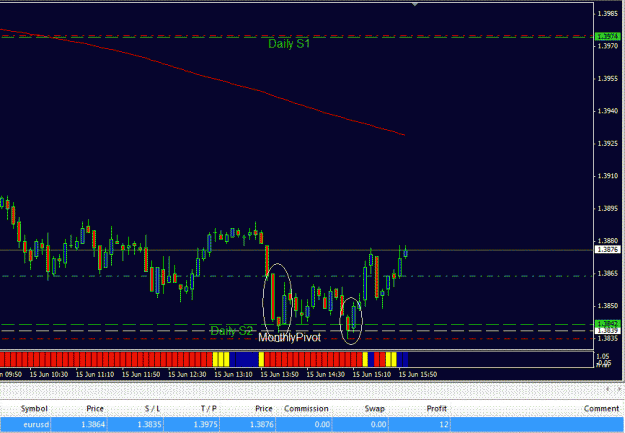
Task: Select the "Daily S1" pivot label
Action: click(x=289, y=44)
